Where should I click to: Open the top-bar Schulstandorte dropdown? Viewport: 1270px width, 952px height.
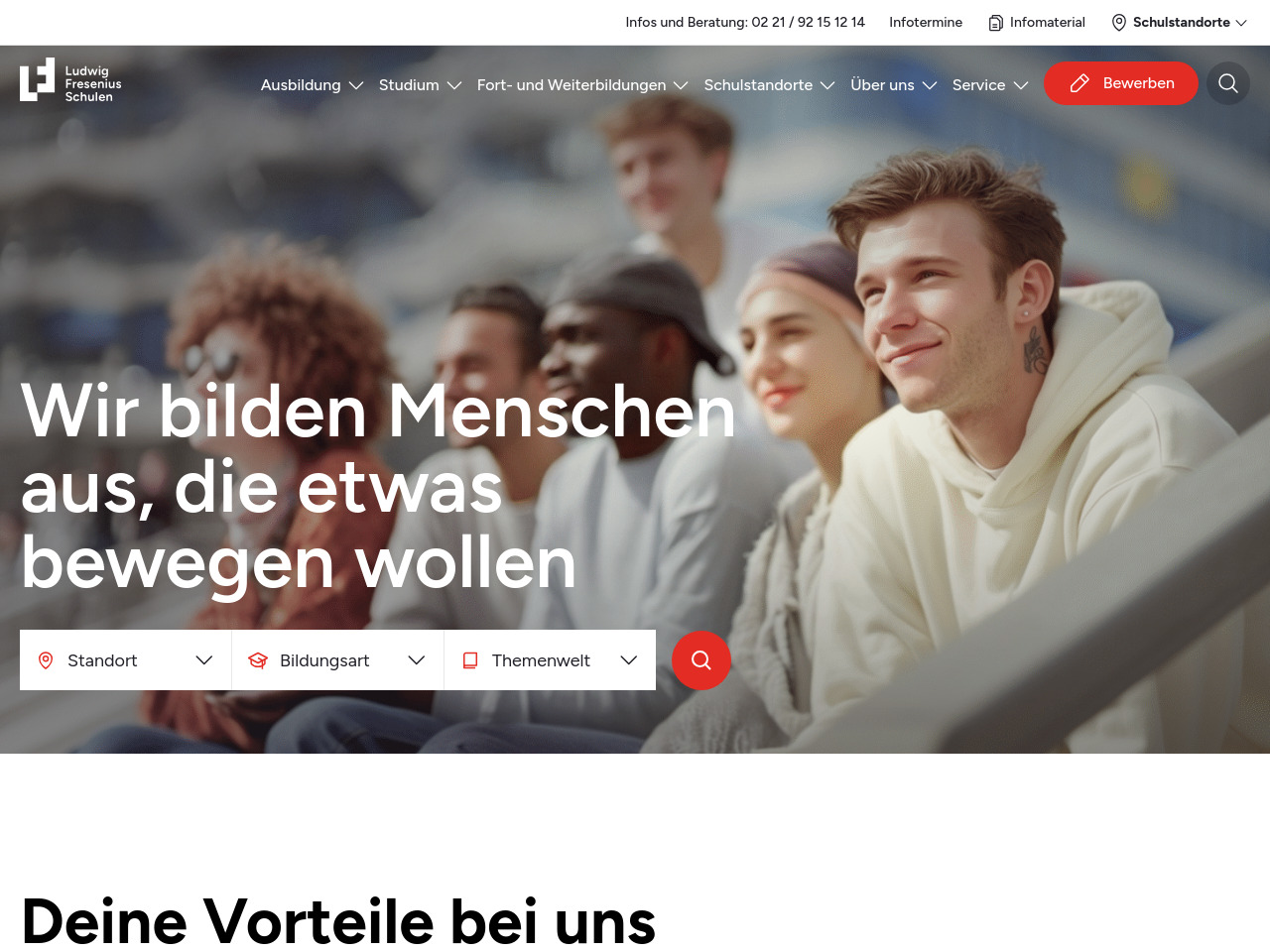[1180, 23]
